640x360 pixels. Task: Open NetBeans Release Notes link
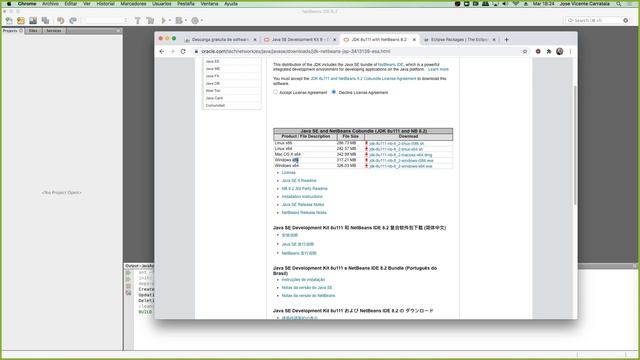click(x=304, y=213)
